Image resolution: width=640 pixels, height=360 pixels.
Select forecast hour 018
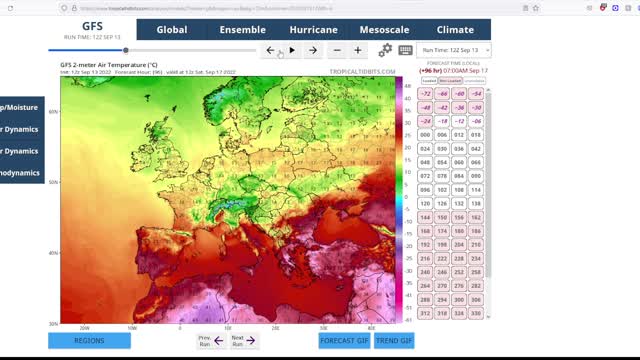[x=476, y=135]
